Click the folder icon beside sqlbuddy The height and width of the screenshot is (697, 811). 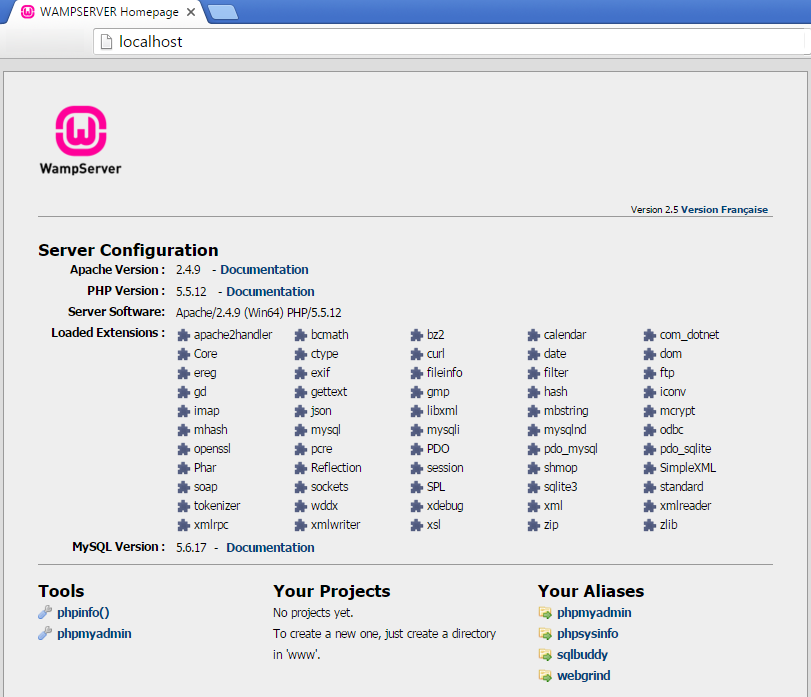click(545, 655)
